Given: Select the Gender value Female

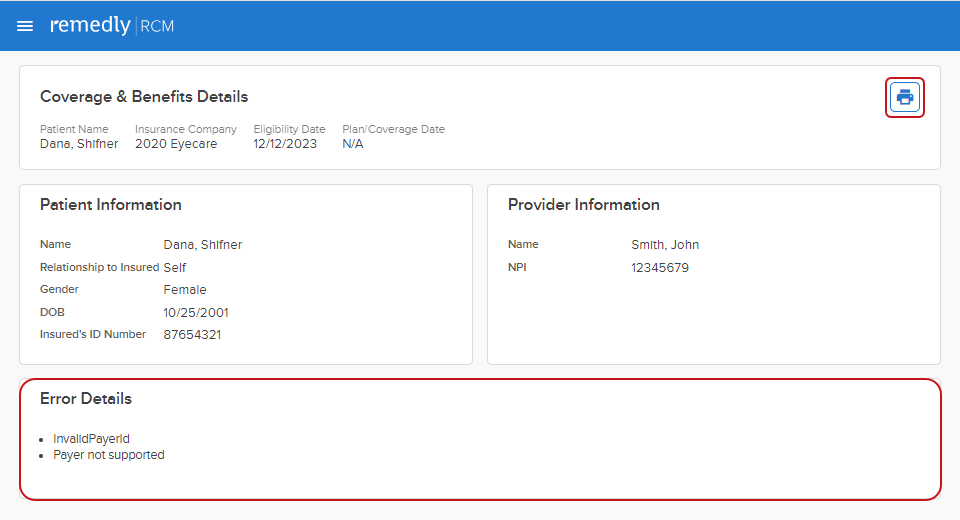Looking at the screenshot, I should pos(185,290).
